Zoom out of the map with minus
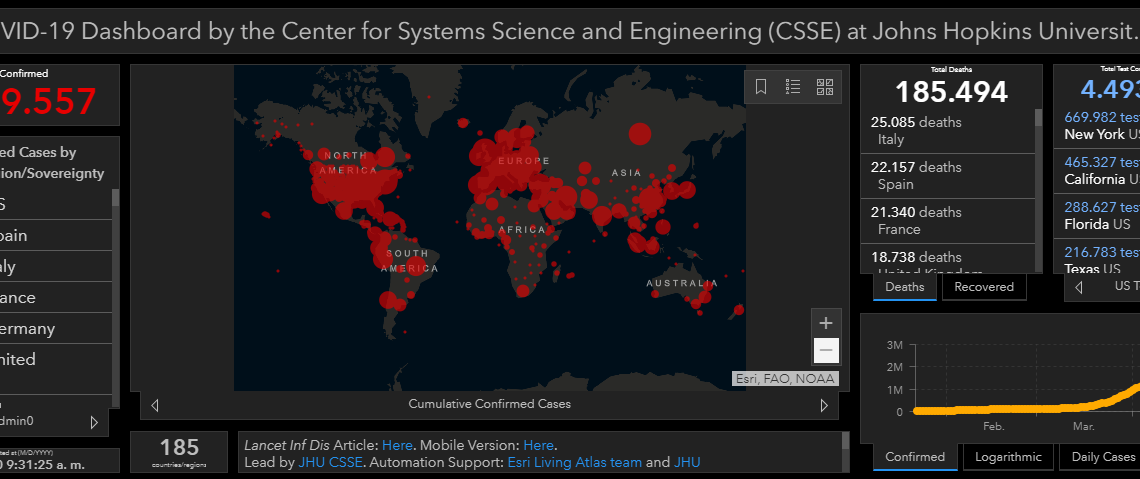Screen dimensions: 1140x479 [825, 350]
